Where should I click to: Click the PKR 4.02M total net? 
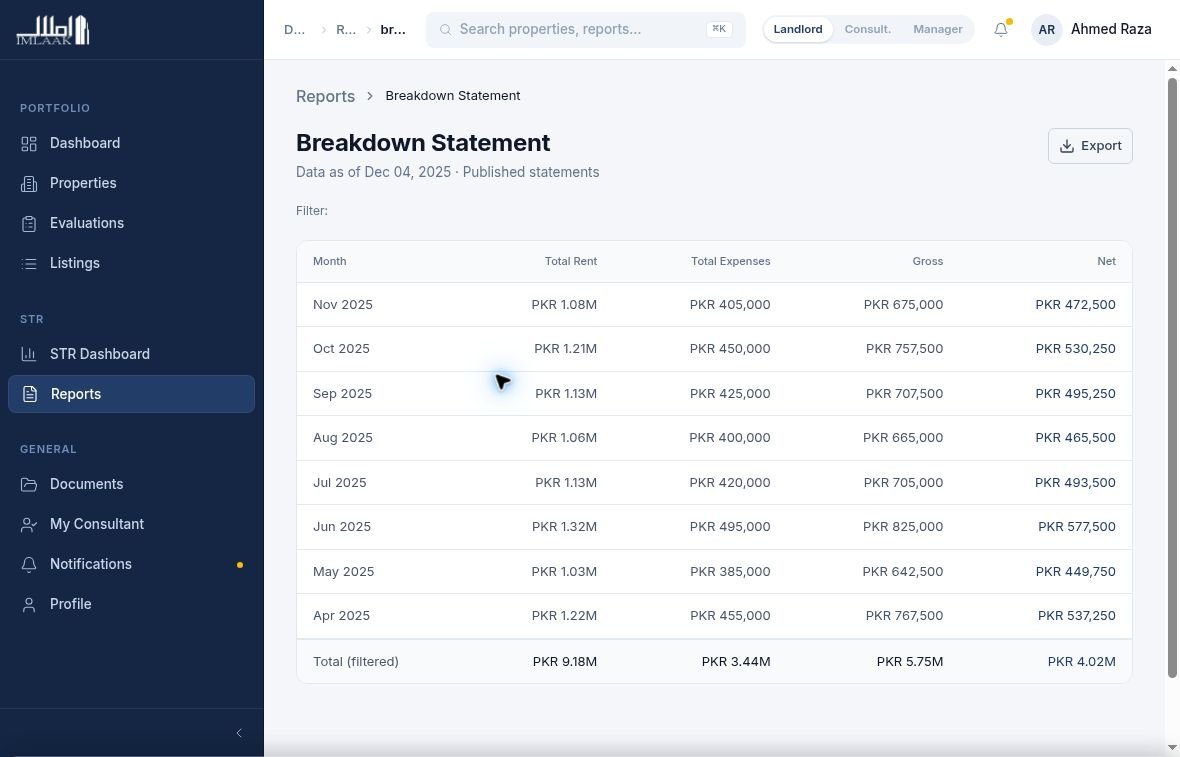pos(1081,661)
